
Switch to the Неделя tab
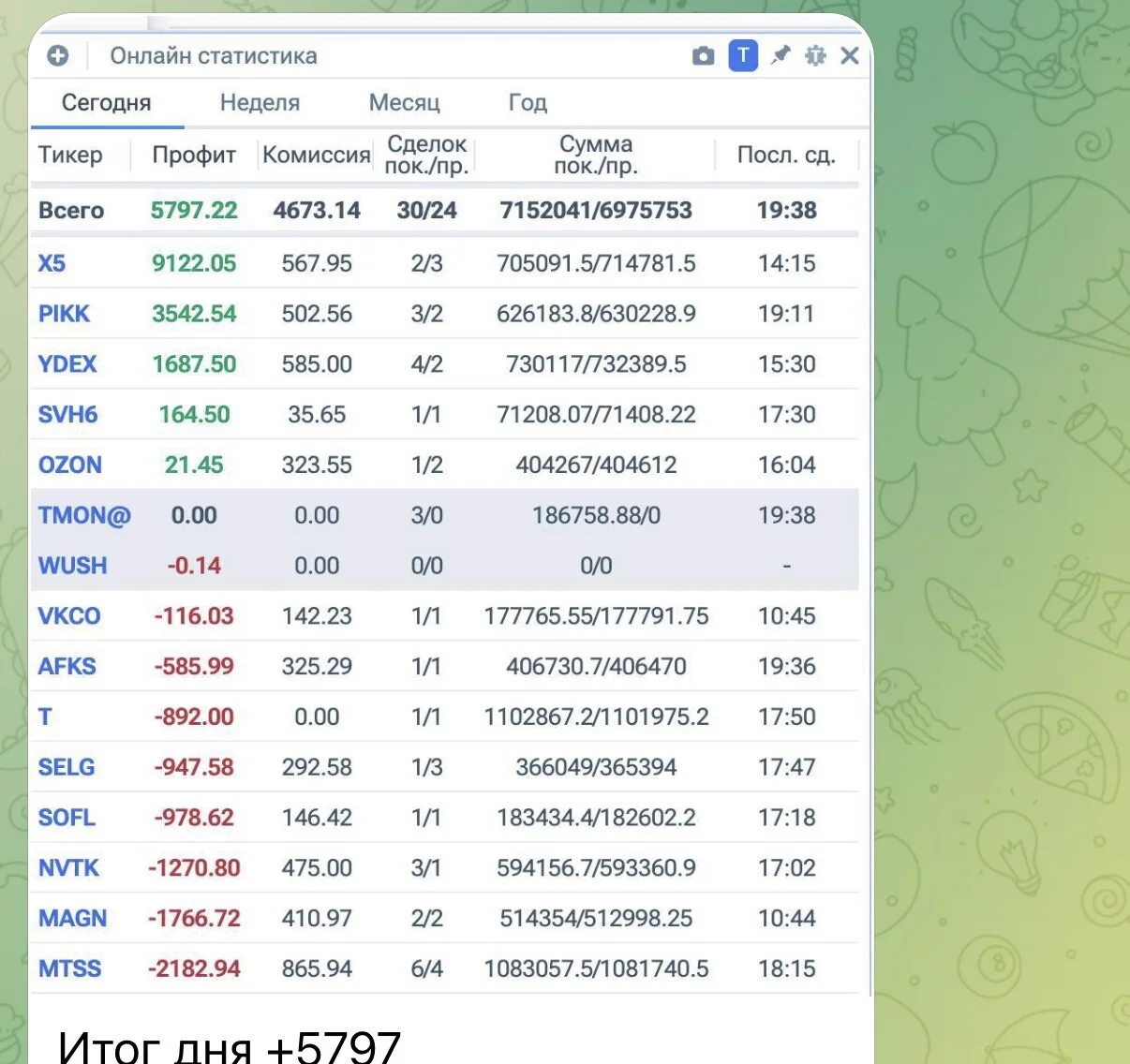tap(260, 102)
